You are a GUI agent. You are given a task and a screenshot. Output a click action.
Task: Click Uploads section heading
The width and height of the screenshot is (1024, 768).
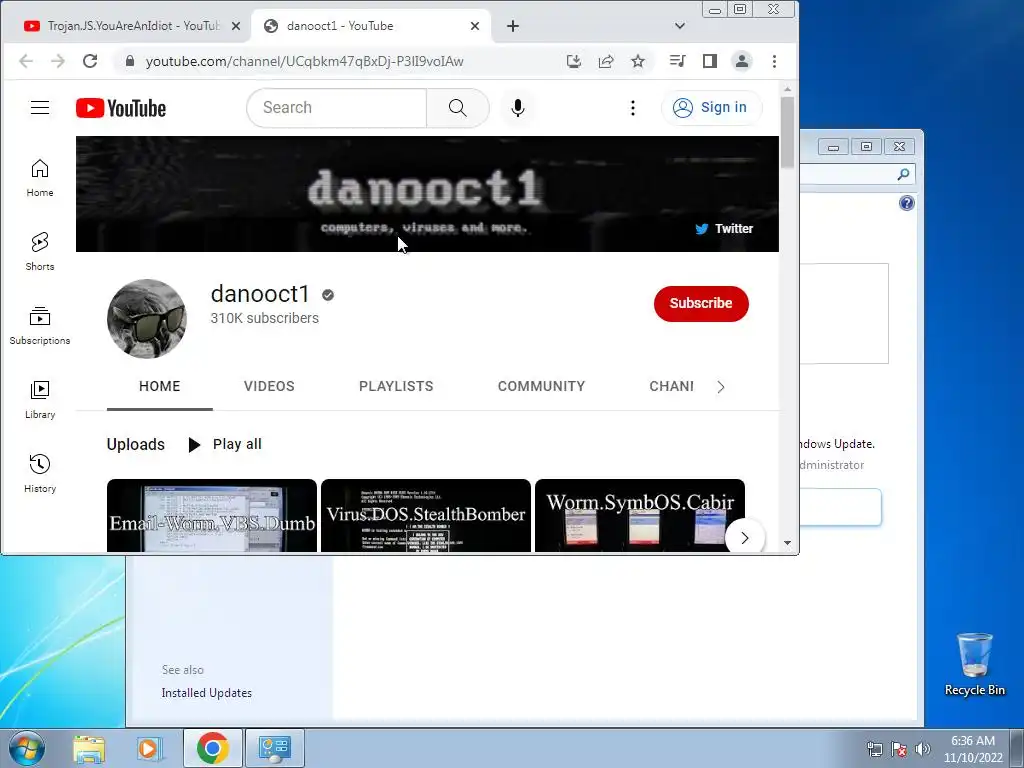click(136, 445)
